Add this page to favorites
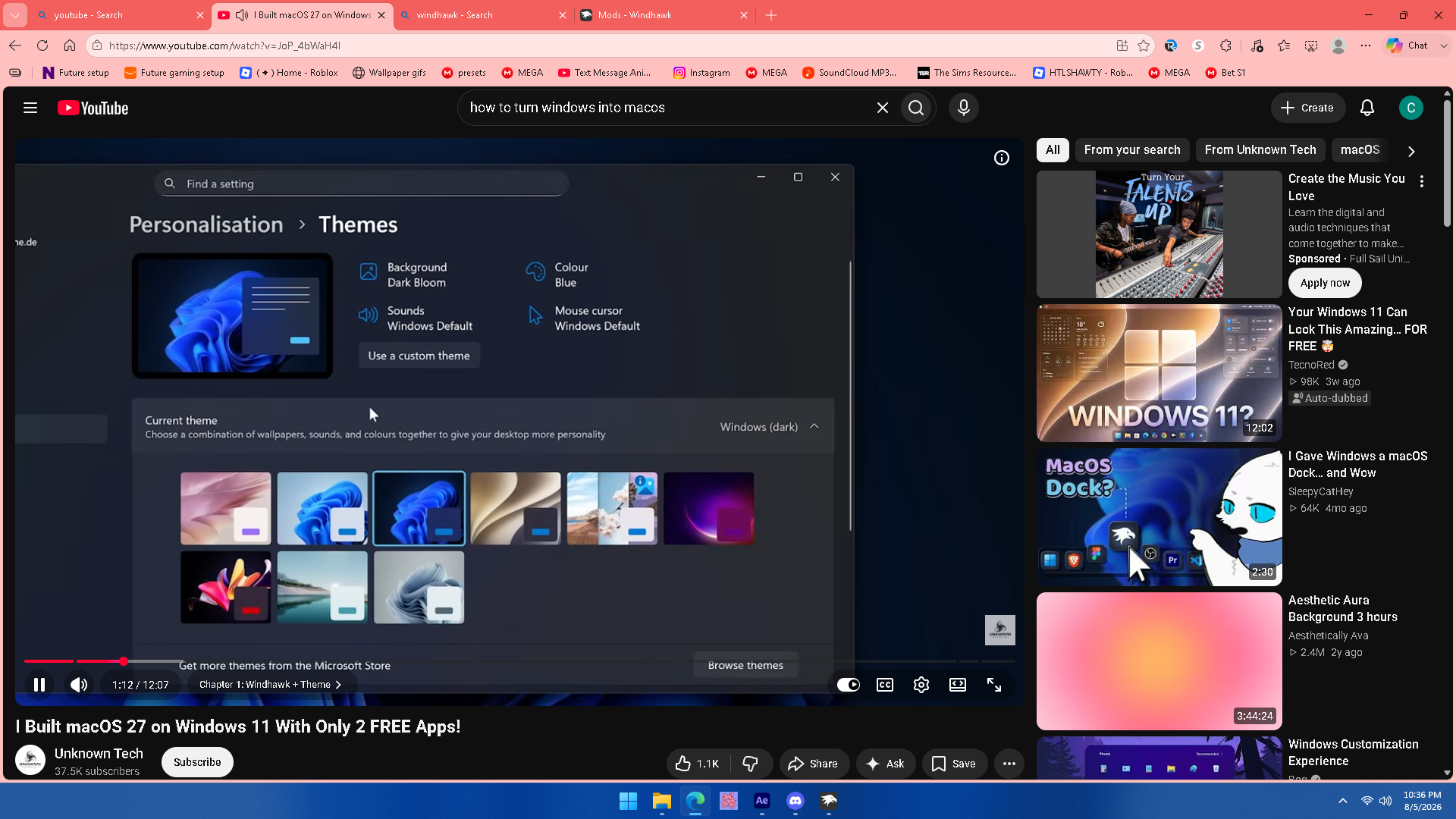 1144,45
